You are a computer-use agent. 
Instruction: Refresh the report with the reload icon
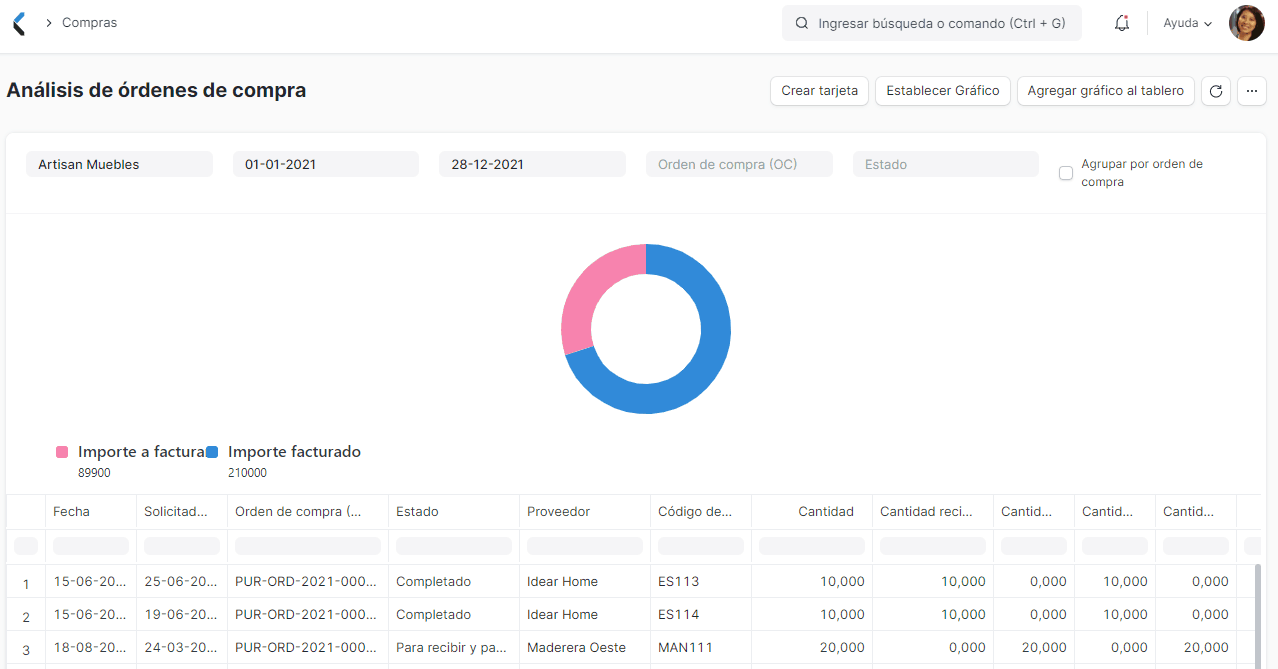pyautogui.click(x=1215, y=91)
